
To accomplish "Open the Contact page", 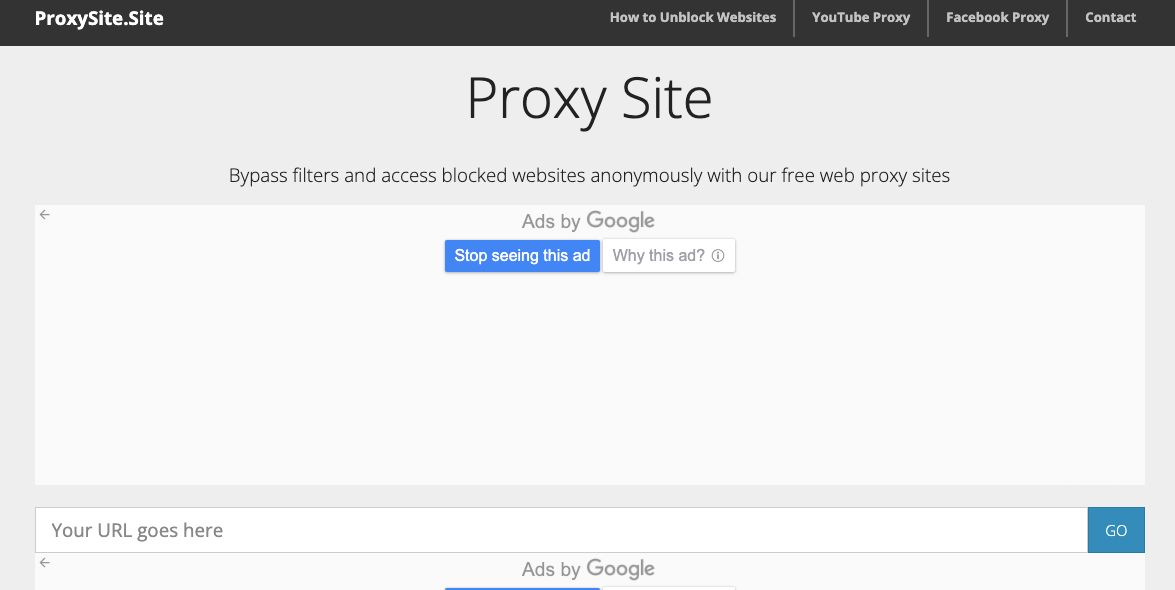I will (x=1110, y=17).
